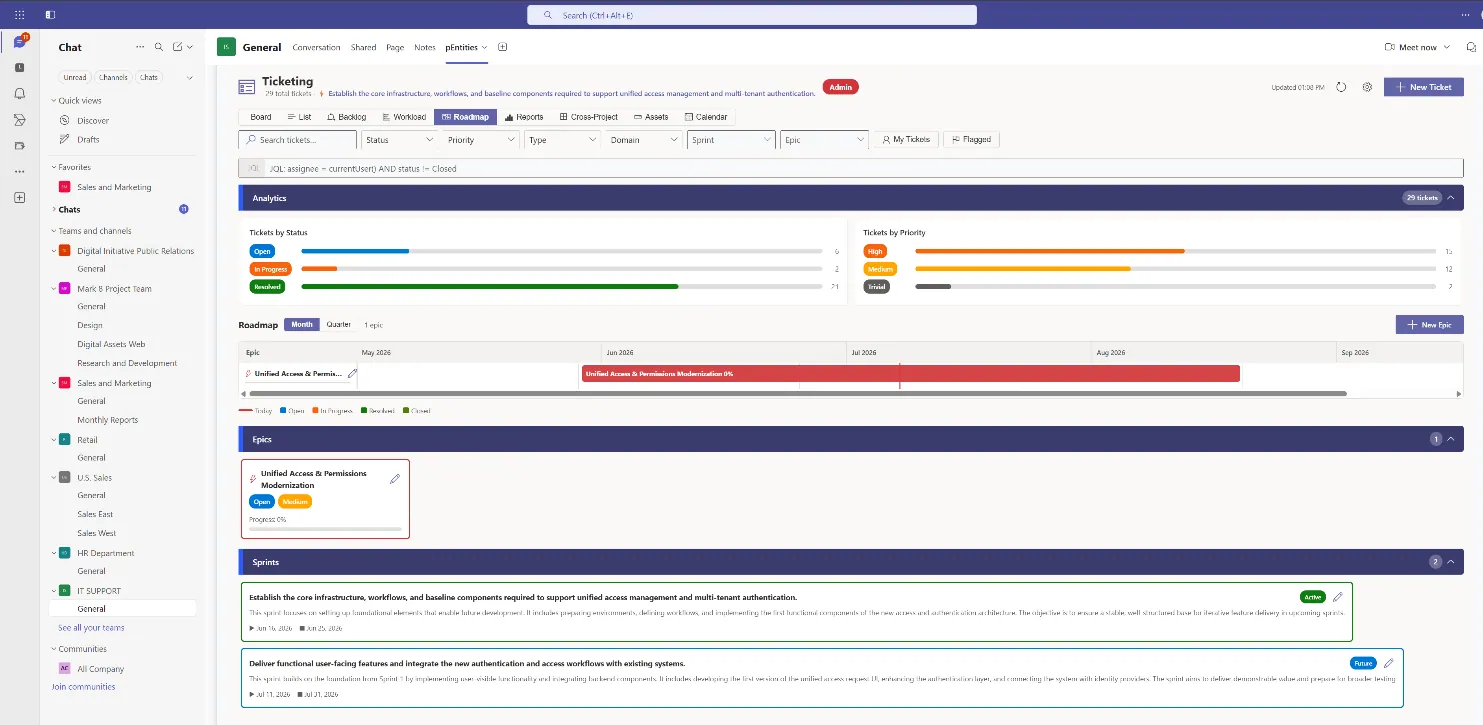Open the Sprint filter dropdown
The width and height of the screenshot is (1483, 725).
pos(731,140)
